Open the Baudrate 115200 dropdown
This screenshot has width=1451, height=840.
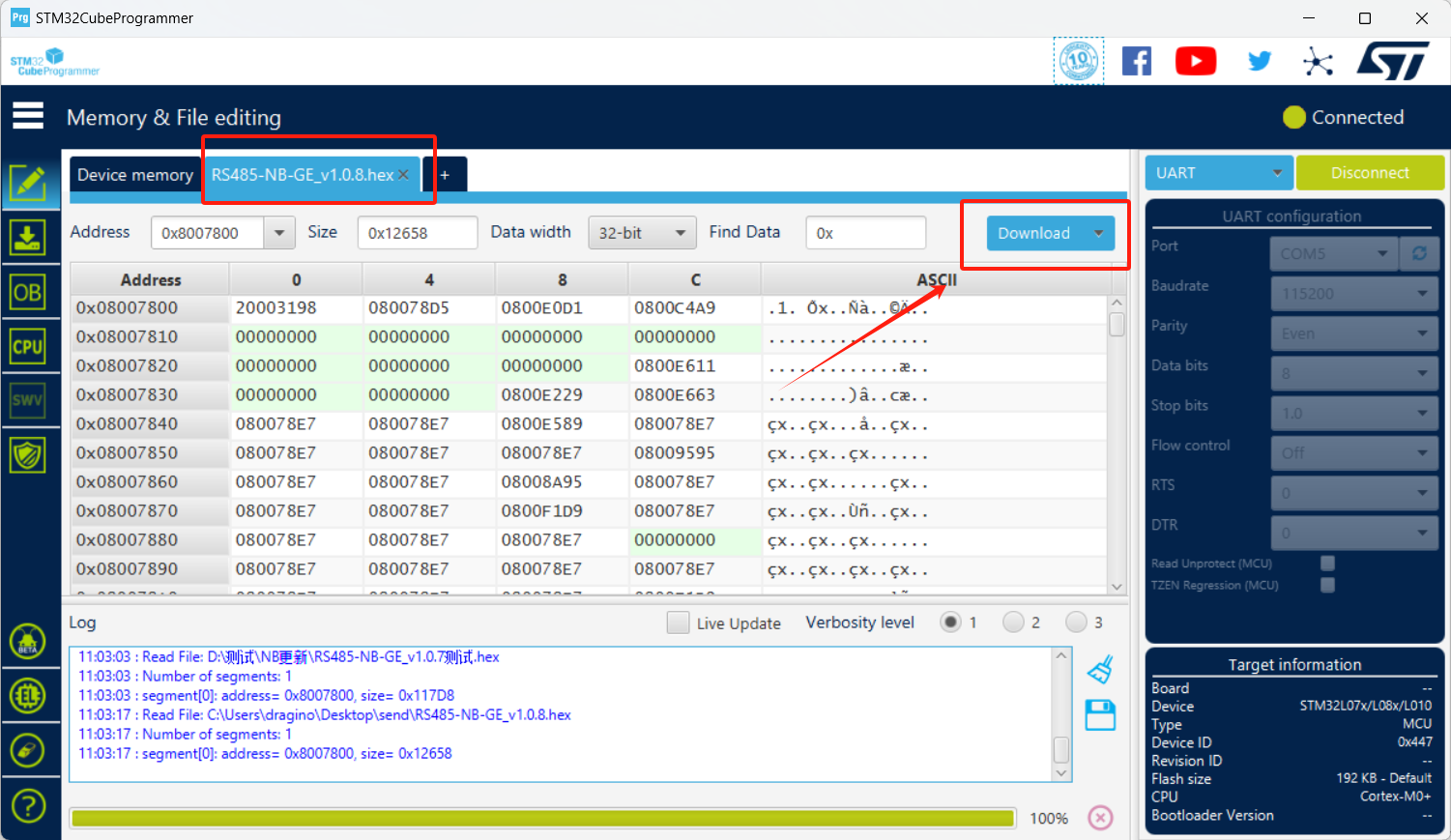(x=1353, y=294)
